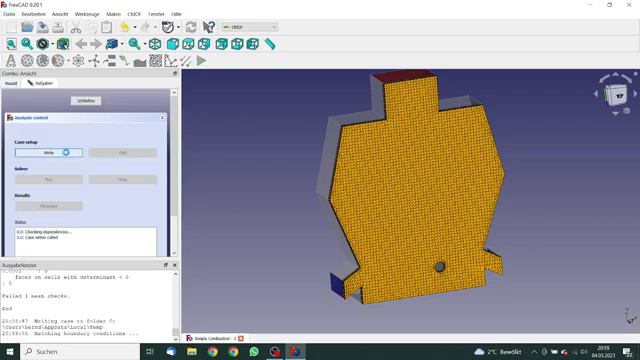Open the Undo history dropdown arrow
Screen dimensions: 640x360
coord(135,27)
